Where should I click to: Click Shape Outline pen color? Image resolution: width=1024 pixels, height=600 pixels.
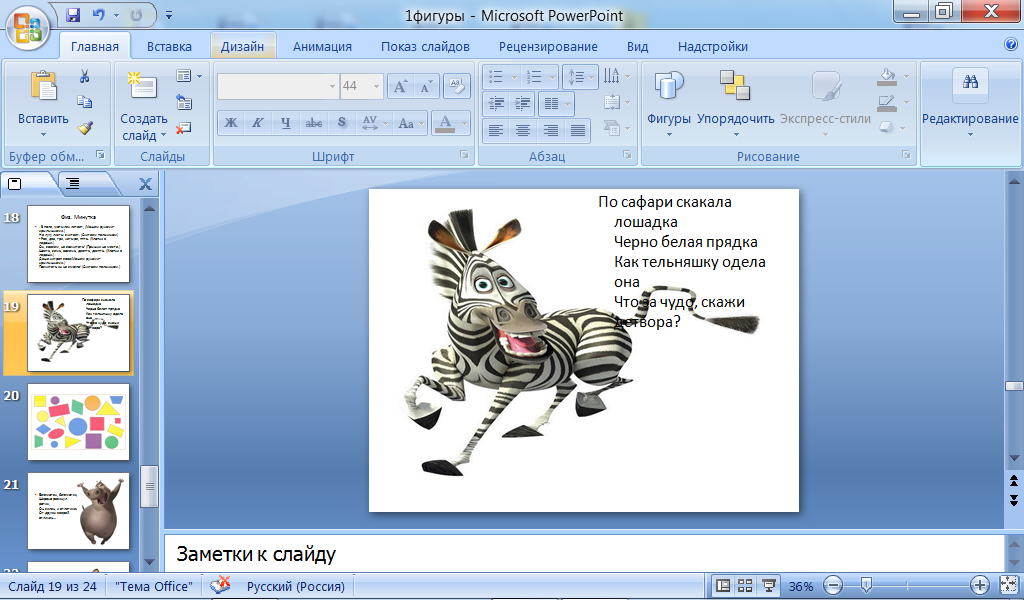point(886,103)
